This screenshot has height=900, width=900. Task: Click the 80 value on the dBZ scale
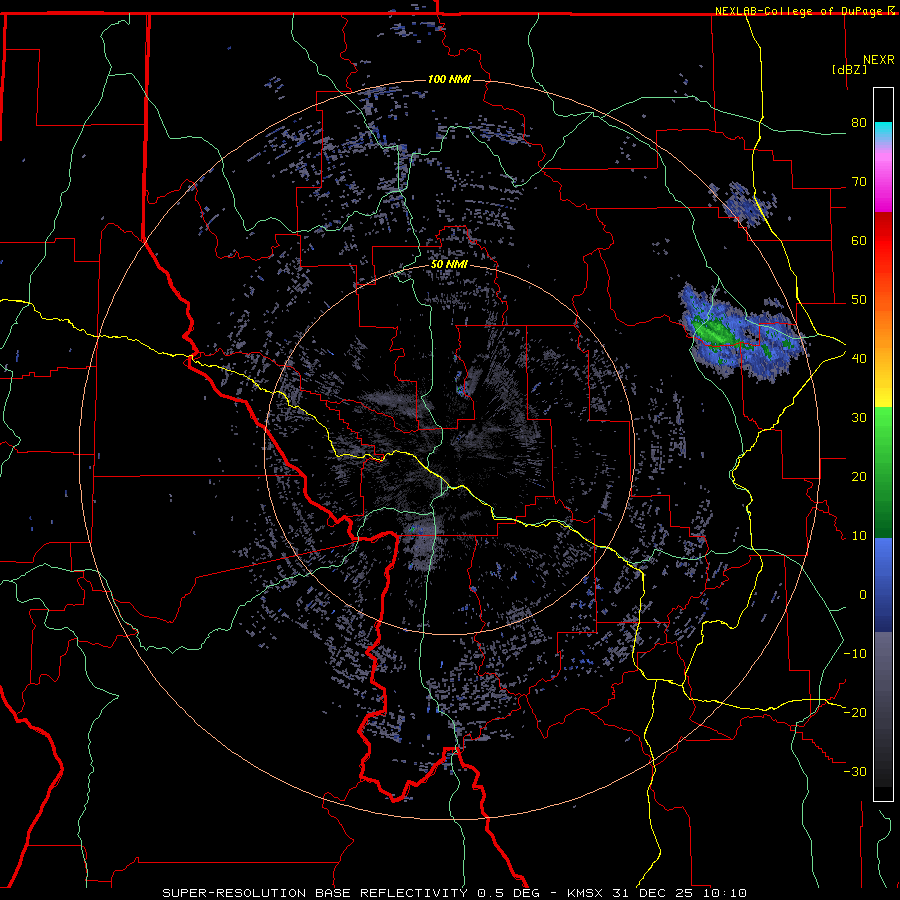859,123
